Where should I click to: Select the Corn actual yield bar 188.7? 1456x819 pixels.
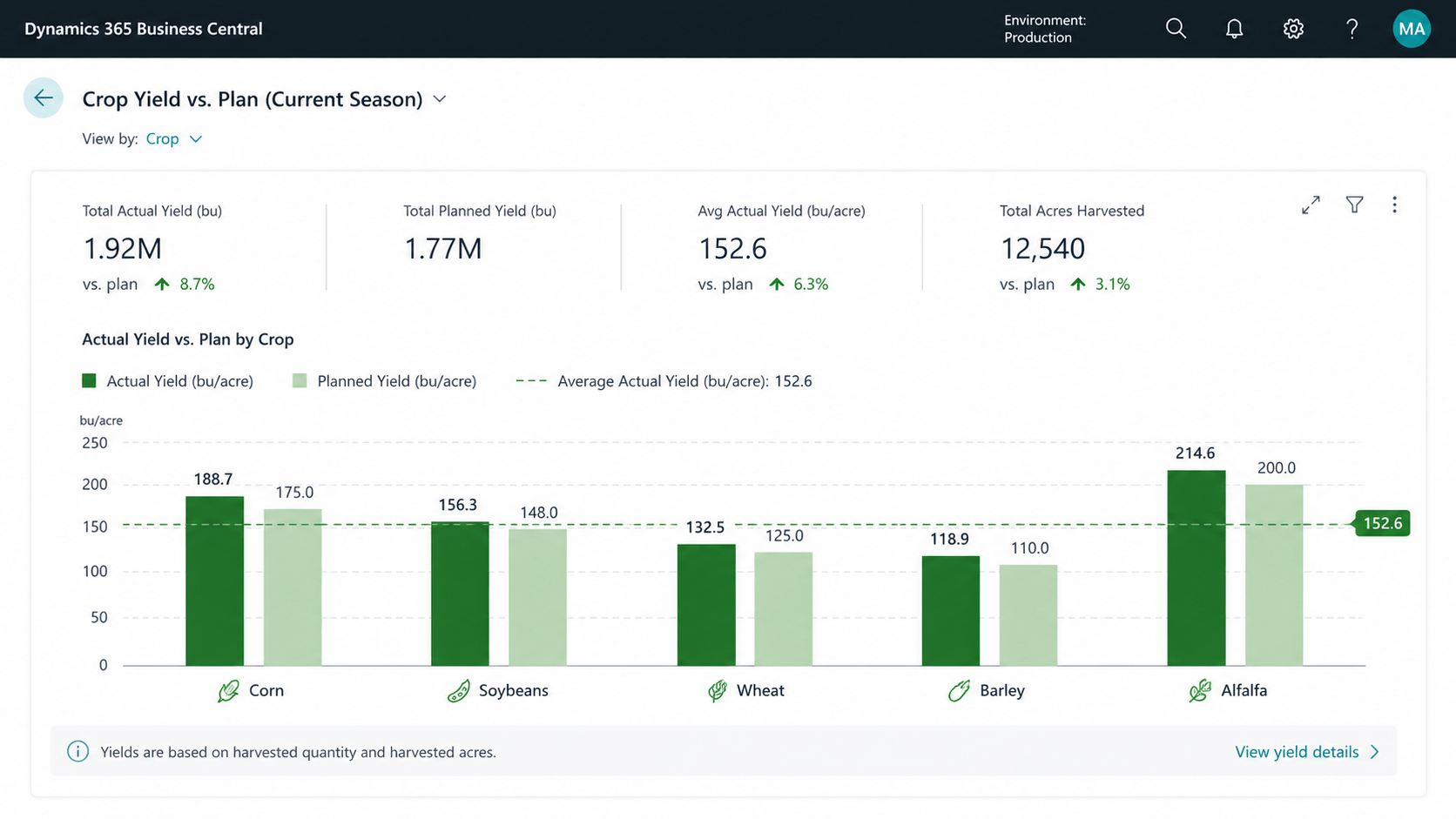(214, 581)
